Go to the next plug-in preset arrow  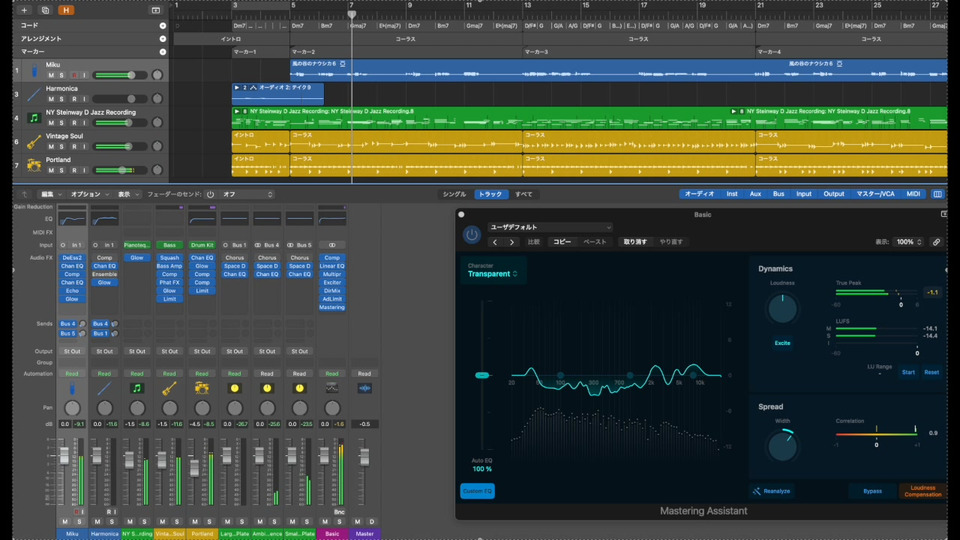pyautogui.click(x=512, y=242)
